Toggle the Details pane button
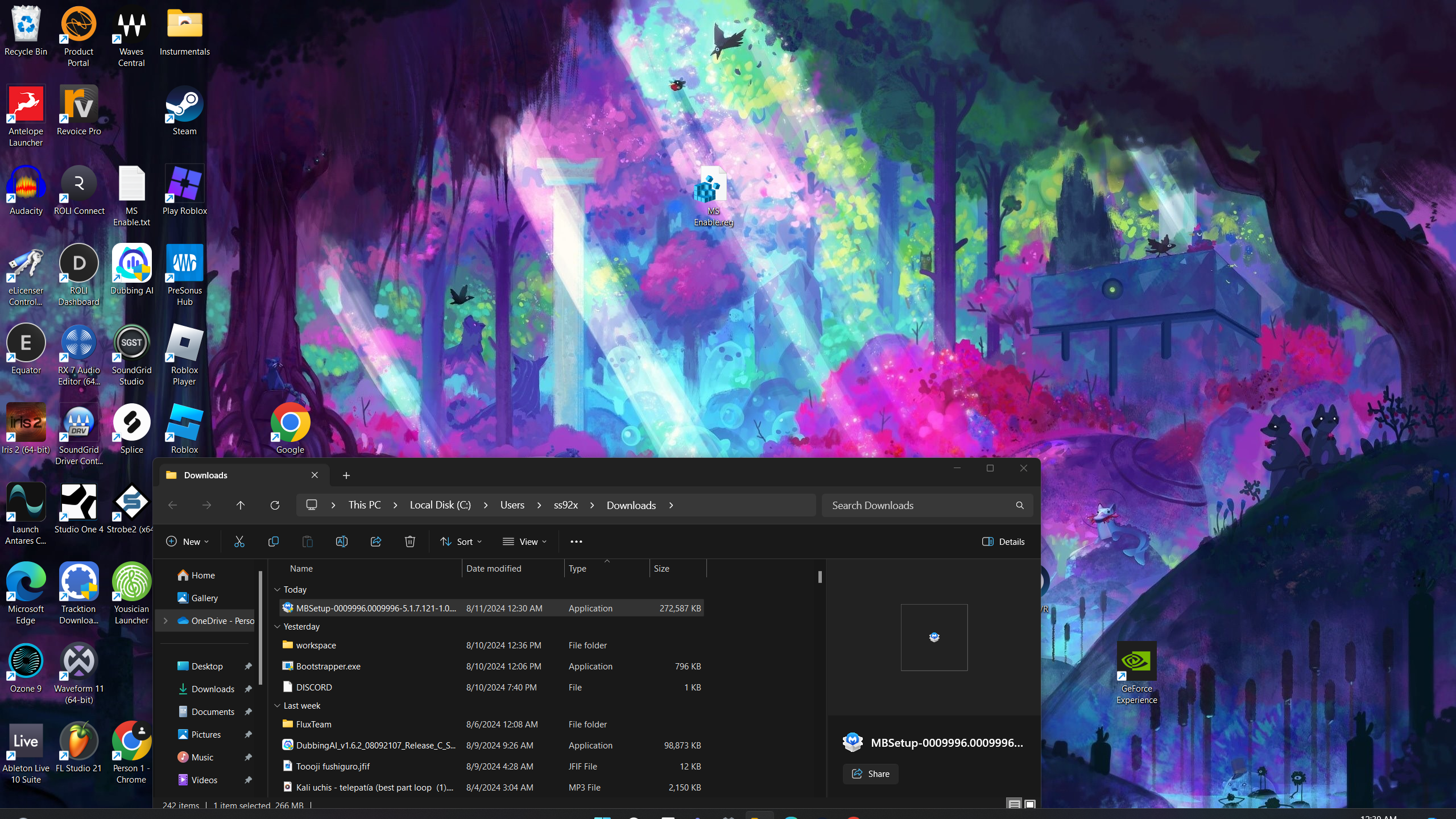The height and width of the screenshot is (819, 1456). point(1003,541)
